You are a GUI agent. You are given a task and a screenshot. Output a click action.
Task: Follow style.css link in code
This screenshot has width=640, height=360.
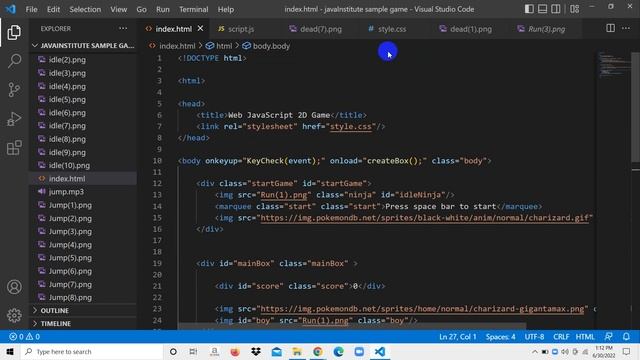tap(351, 127)
